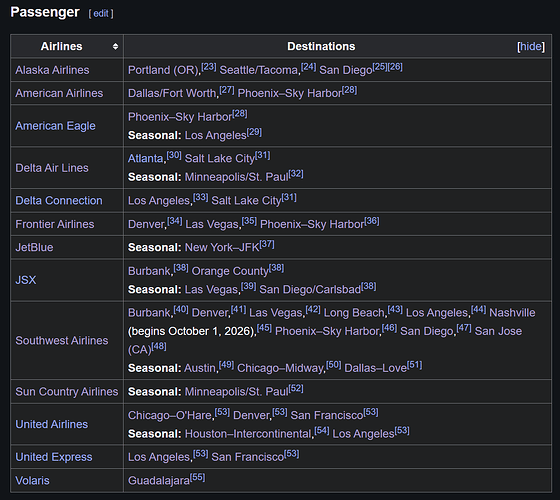Follow the Atlanta destination link
This screenshot has width=560, height=500.
(146, 159)
